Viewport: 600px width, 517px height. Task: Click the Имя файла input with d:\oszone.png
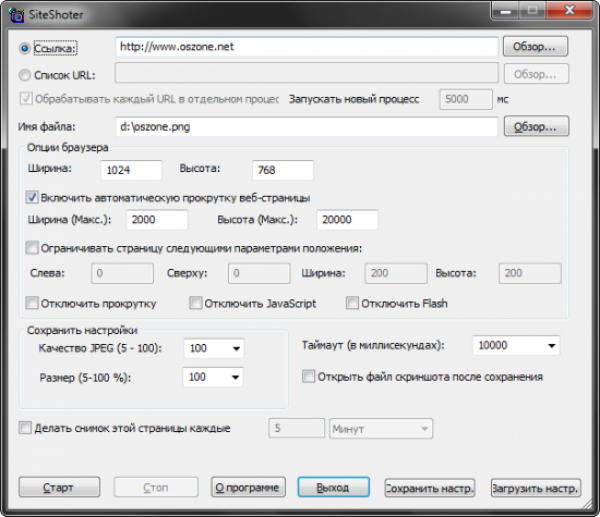pos(307,127)
